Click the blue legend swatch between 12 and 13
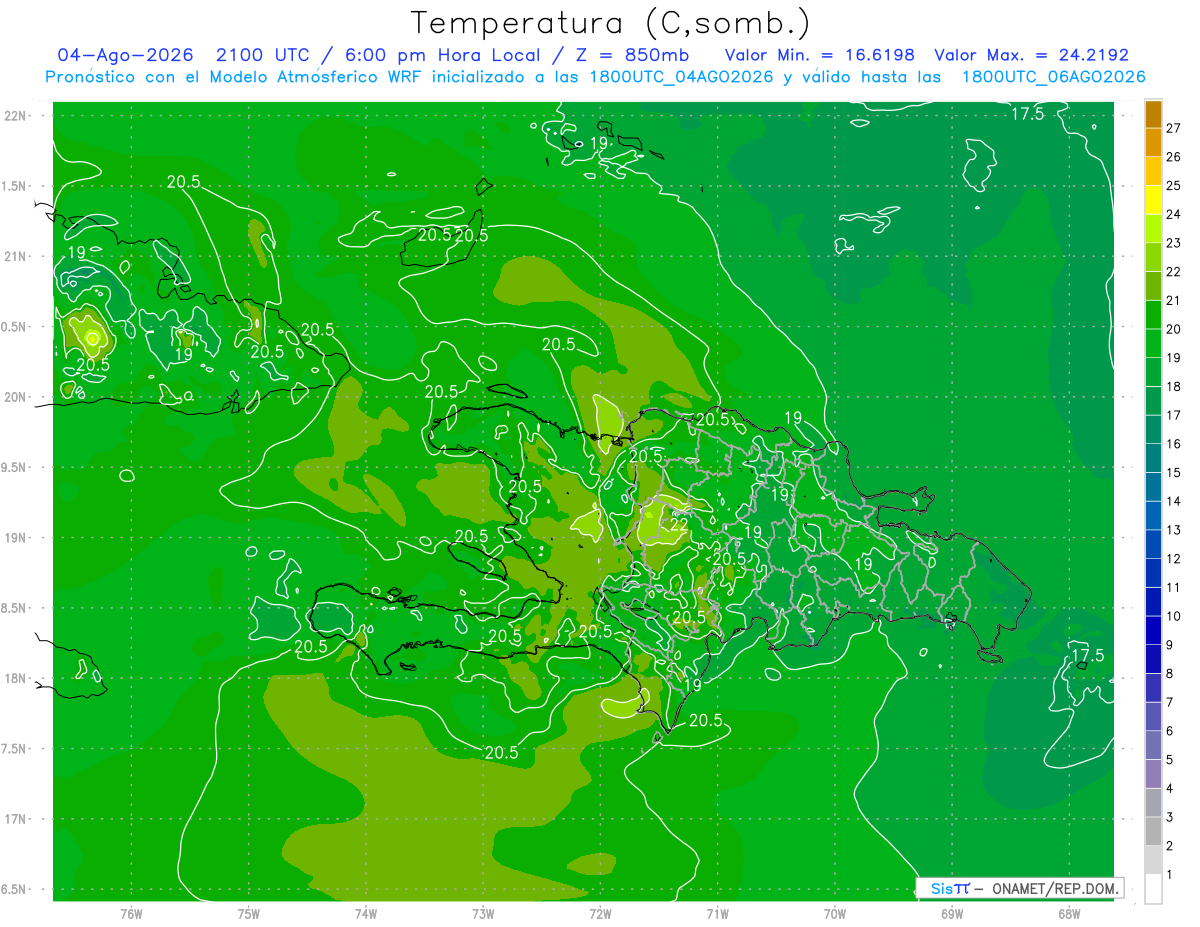Viewport: 1200px width, 927px height. pyautogui.click(x=1154, y=545)
